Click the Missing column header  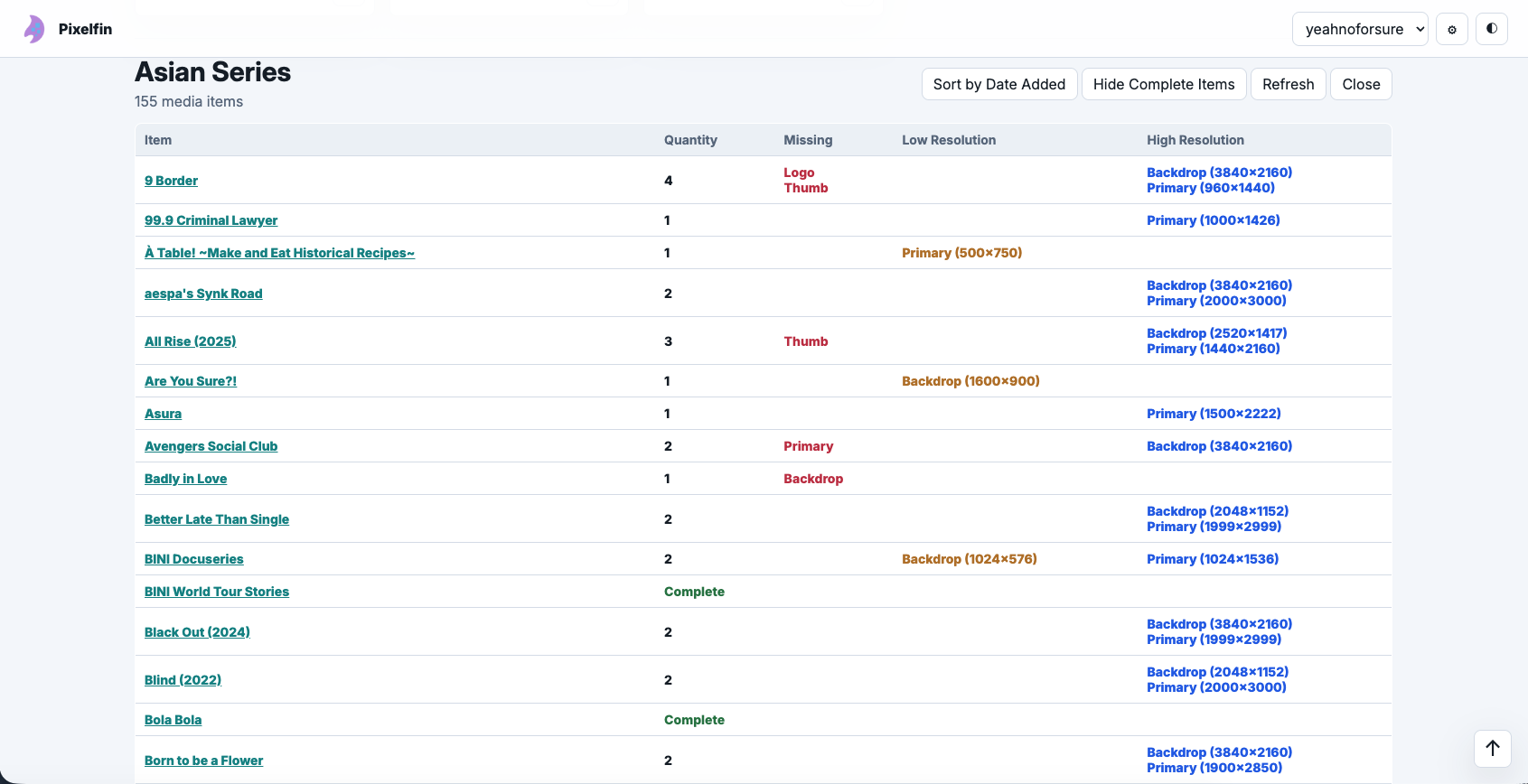click(x=808, y=140)
